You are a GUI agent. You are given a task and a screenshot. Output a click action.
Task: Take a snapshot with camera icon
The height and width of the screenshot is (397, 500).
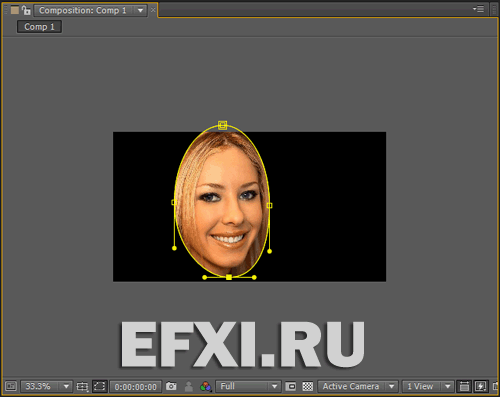click(x=171, y=386)
